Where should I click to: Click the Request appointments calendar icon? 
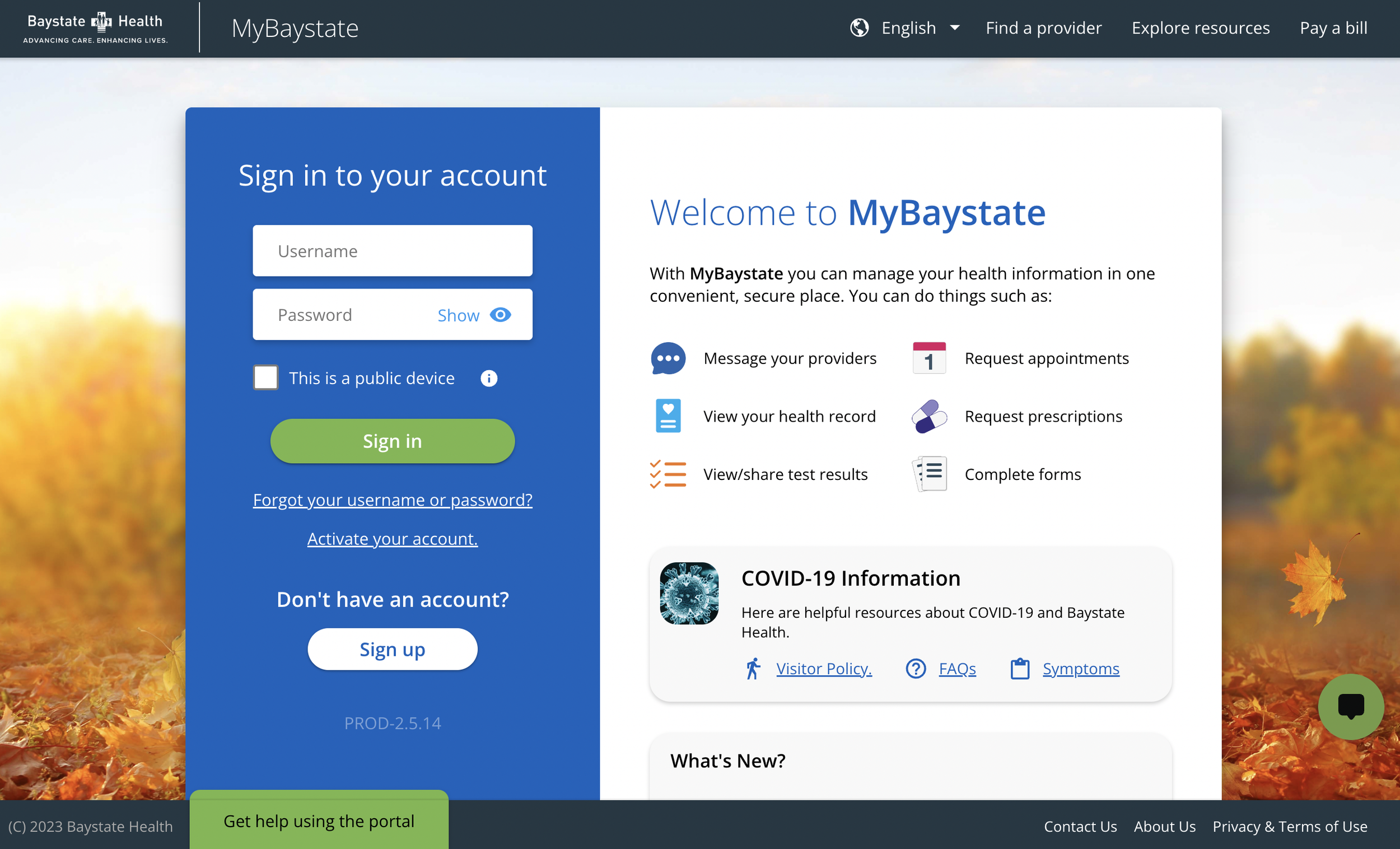pos(929,358)
